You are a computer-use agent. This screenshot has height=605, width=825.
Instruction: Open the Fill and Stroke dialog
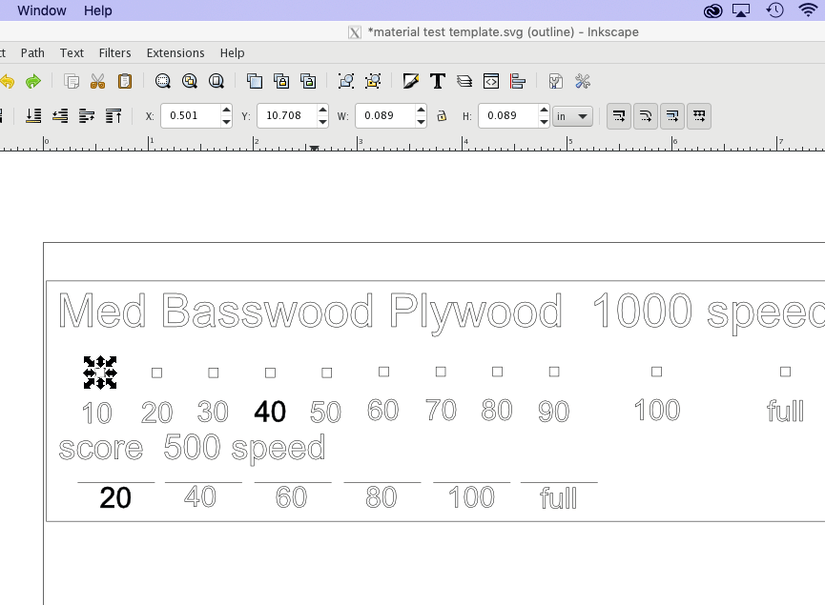pos(411,81)
